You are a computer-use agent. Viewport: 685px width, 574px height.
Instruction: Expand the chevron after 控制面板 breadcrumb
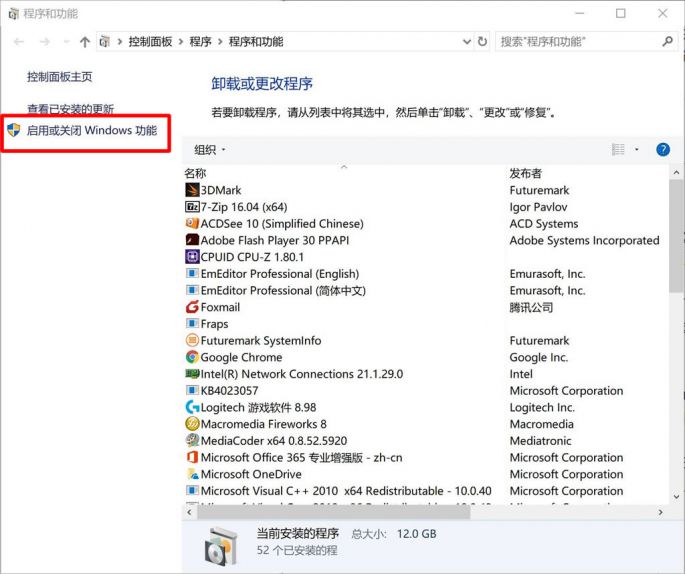(180, 42)
